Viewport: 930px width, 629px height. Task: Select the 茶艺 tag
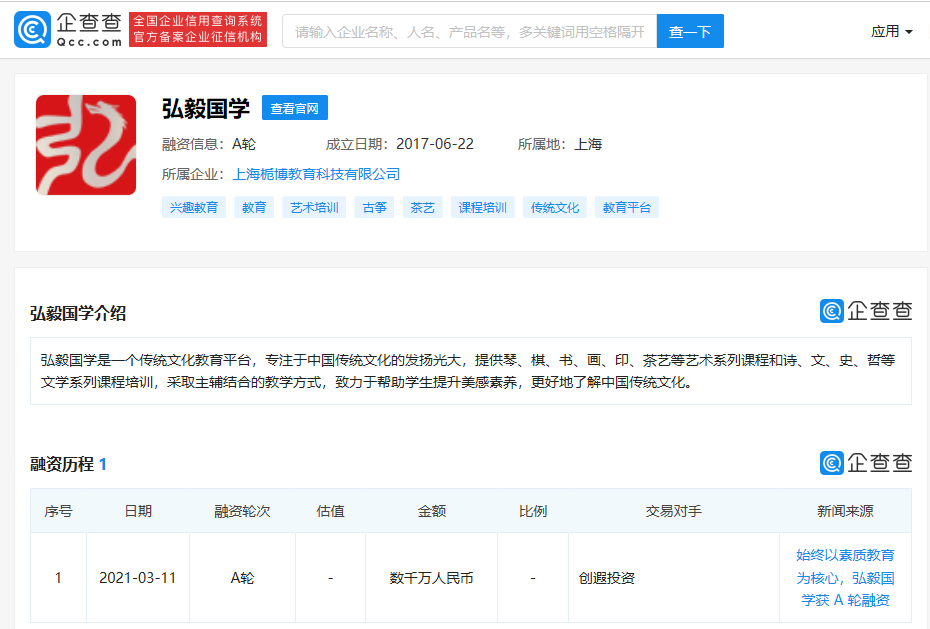pos(422,207)
